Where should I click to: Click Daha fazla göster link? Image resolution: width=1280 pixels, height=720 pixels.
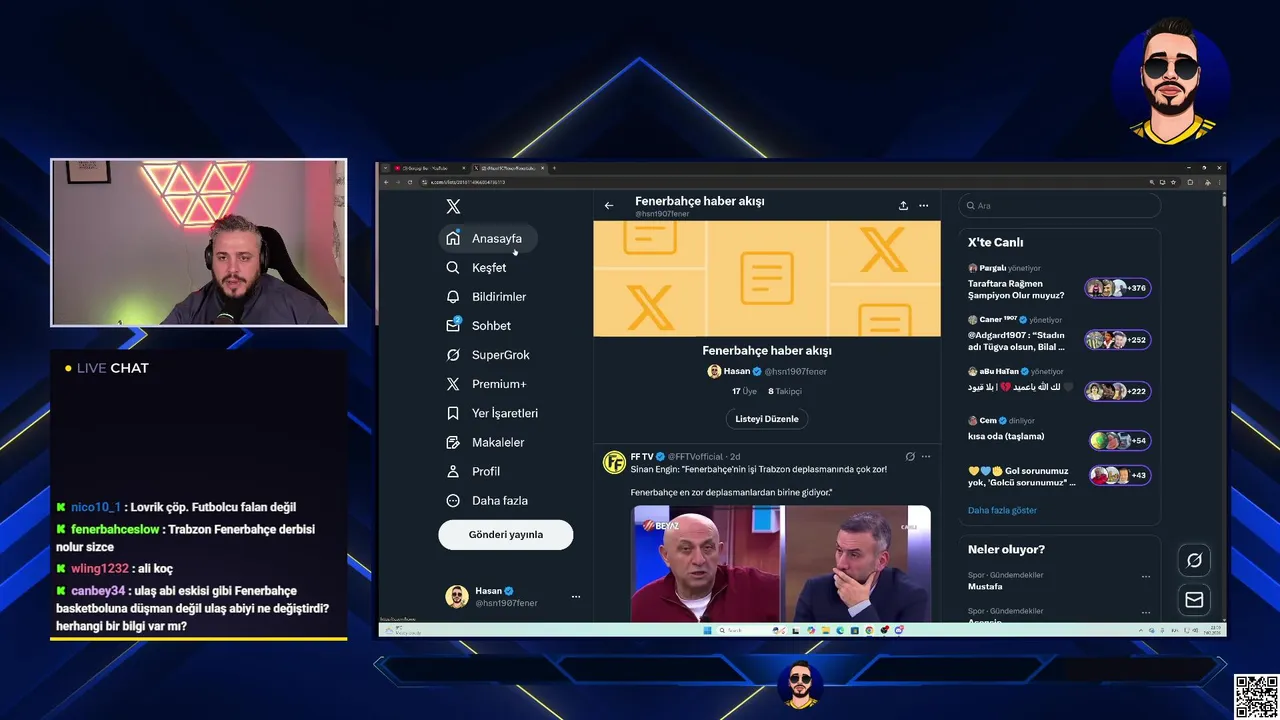(1002, 510)
